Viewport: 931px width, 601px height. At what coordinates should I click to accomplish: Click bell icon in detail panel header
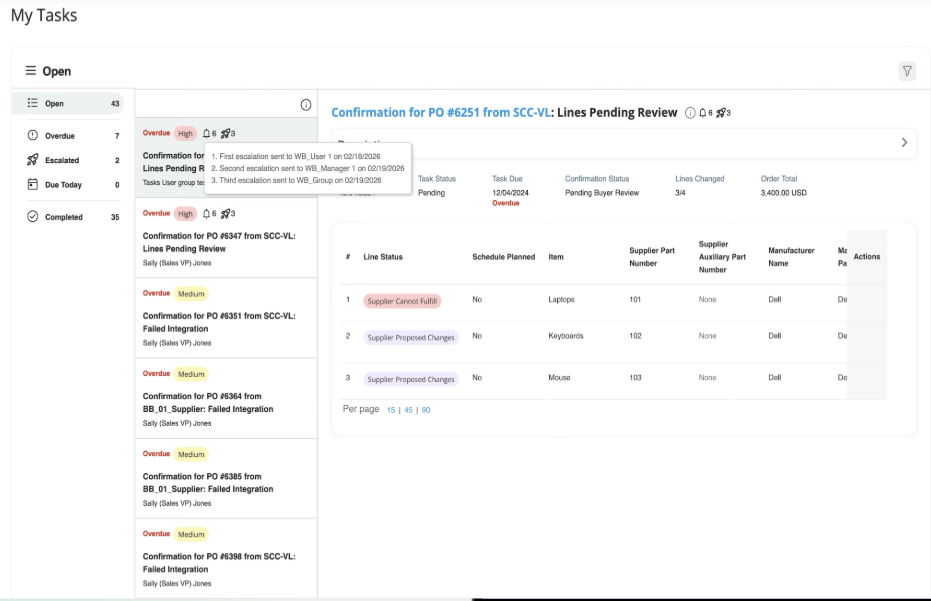point(702,113)
